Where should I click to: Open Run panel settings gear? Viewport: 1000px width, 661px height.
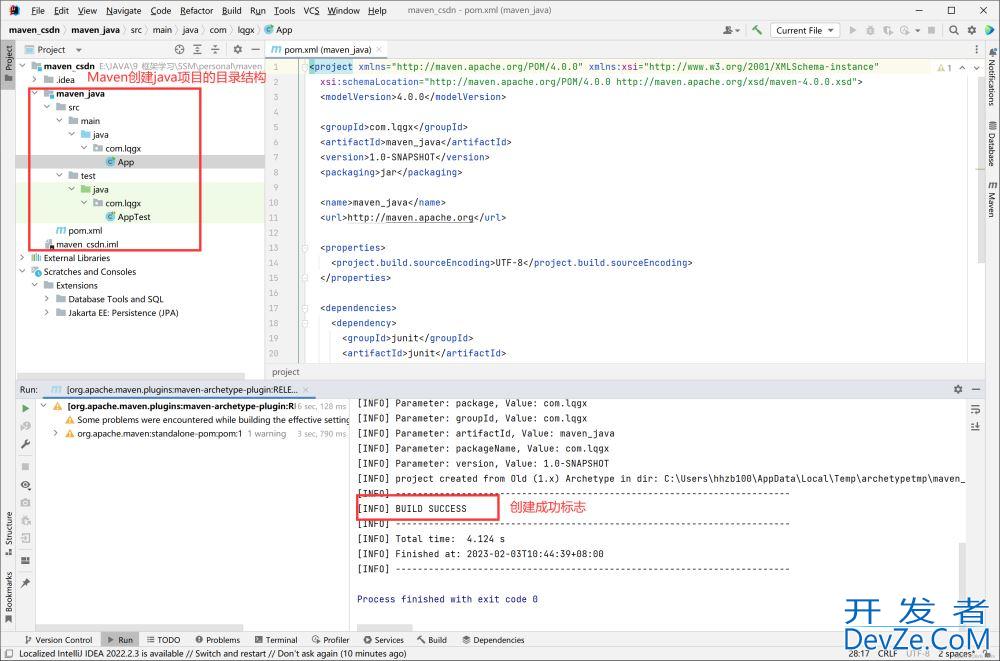pyautogui.click(x=958, y=389)
